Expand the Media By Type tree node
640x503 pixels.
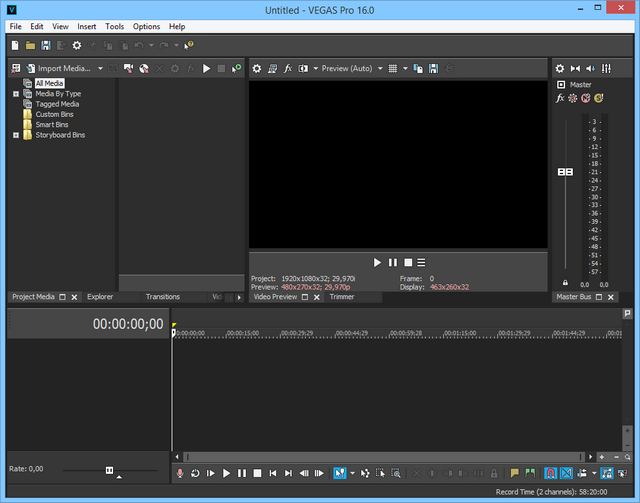(16, 94)
